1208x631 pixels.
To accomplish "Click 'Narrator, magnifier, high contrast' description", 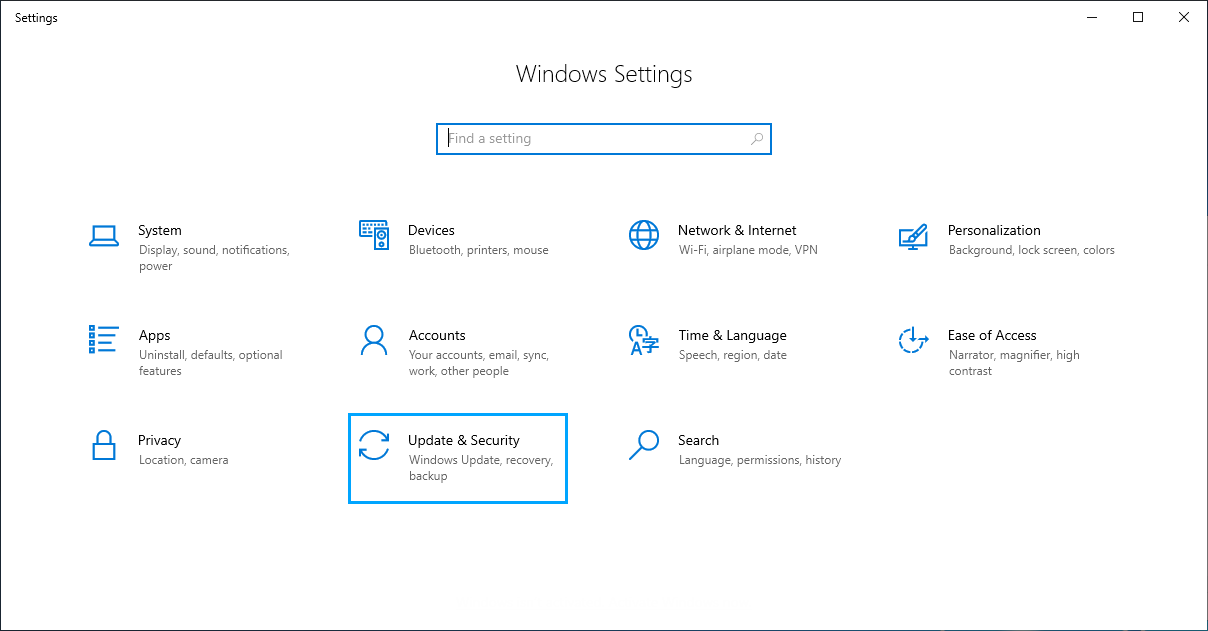I will coord(1014,363).
